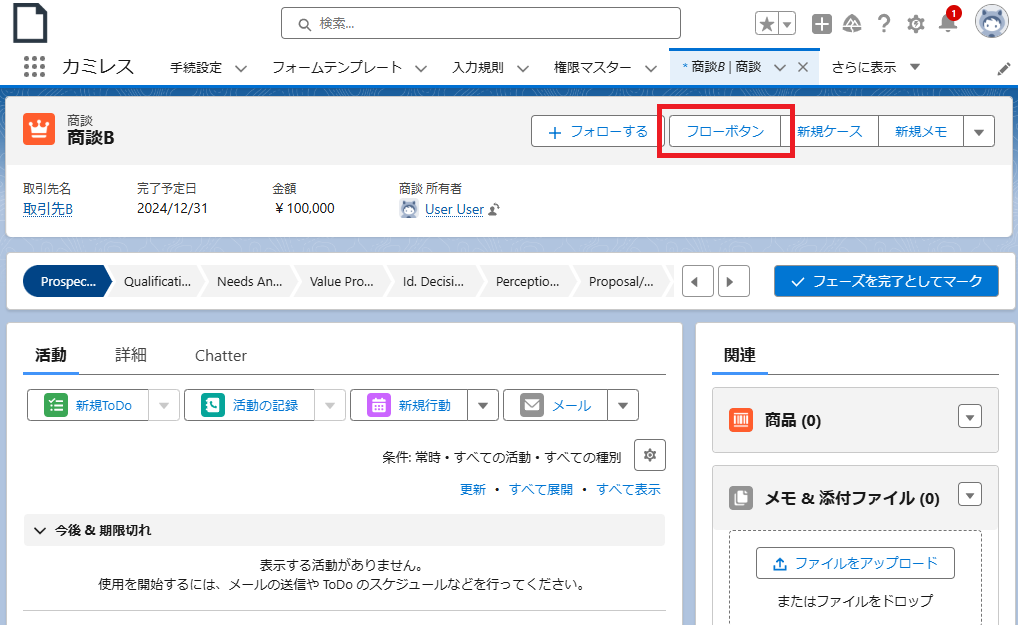The height and width of the screenshot is (625, 1018).
Task: Open the 商談B tab dropdown chevron
Action: point(780,67)
